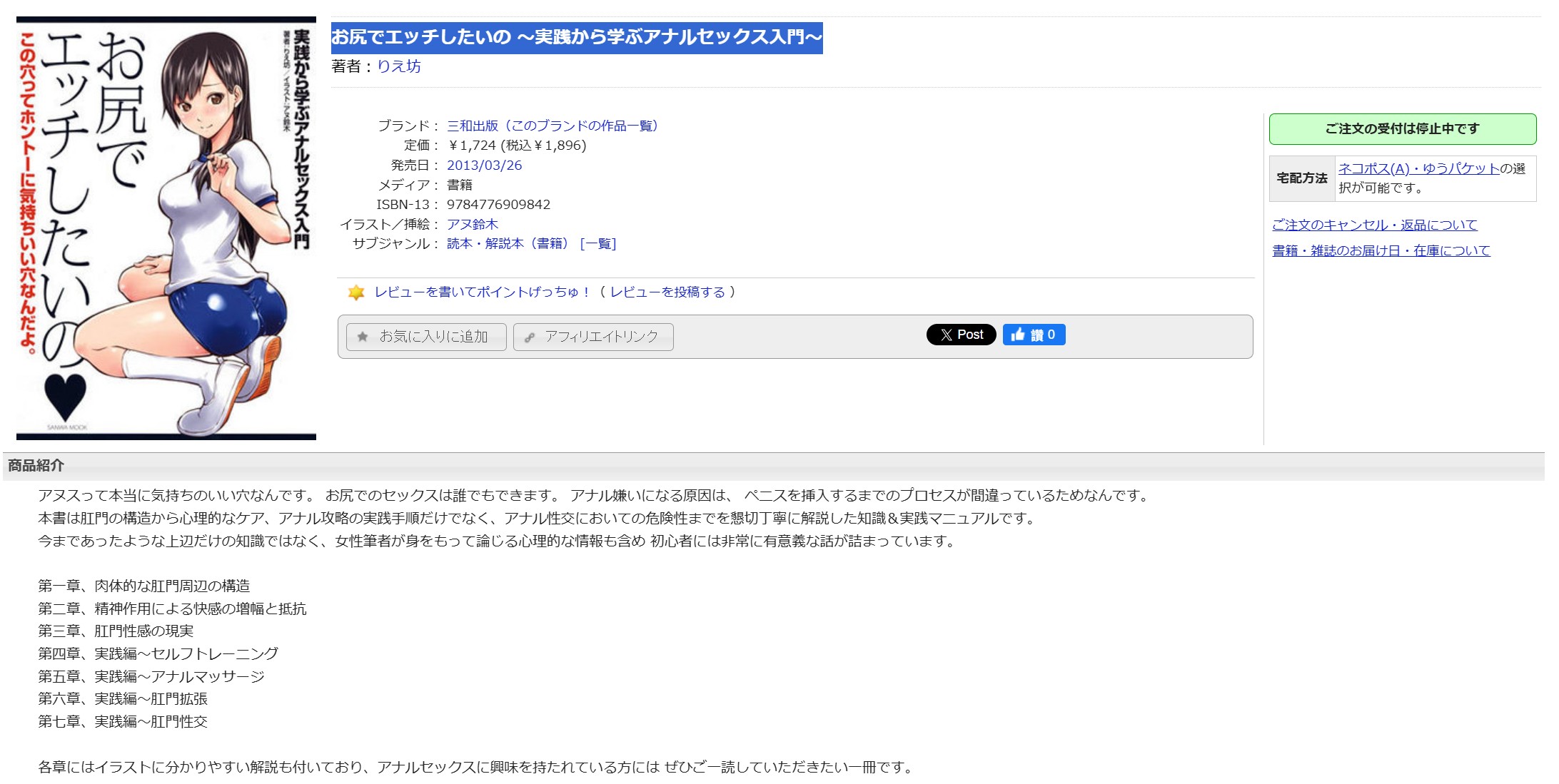Viewport: 1559px width, 784px height.
Task: Click the 発売日： field label
Action: (x=415, y=165)
